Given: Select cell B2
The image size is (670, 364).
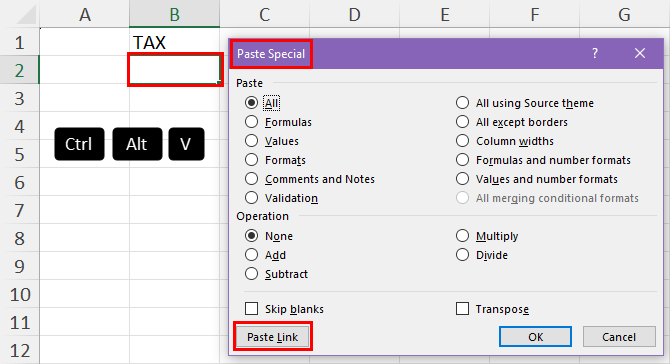Looking at the screenshot, I should (x=175, y=70).
